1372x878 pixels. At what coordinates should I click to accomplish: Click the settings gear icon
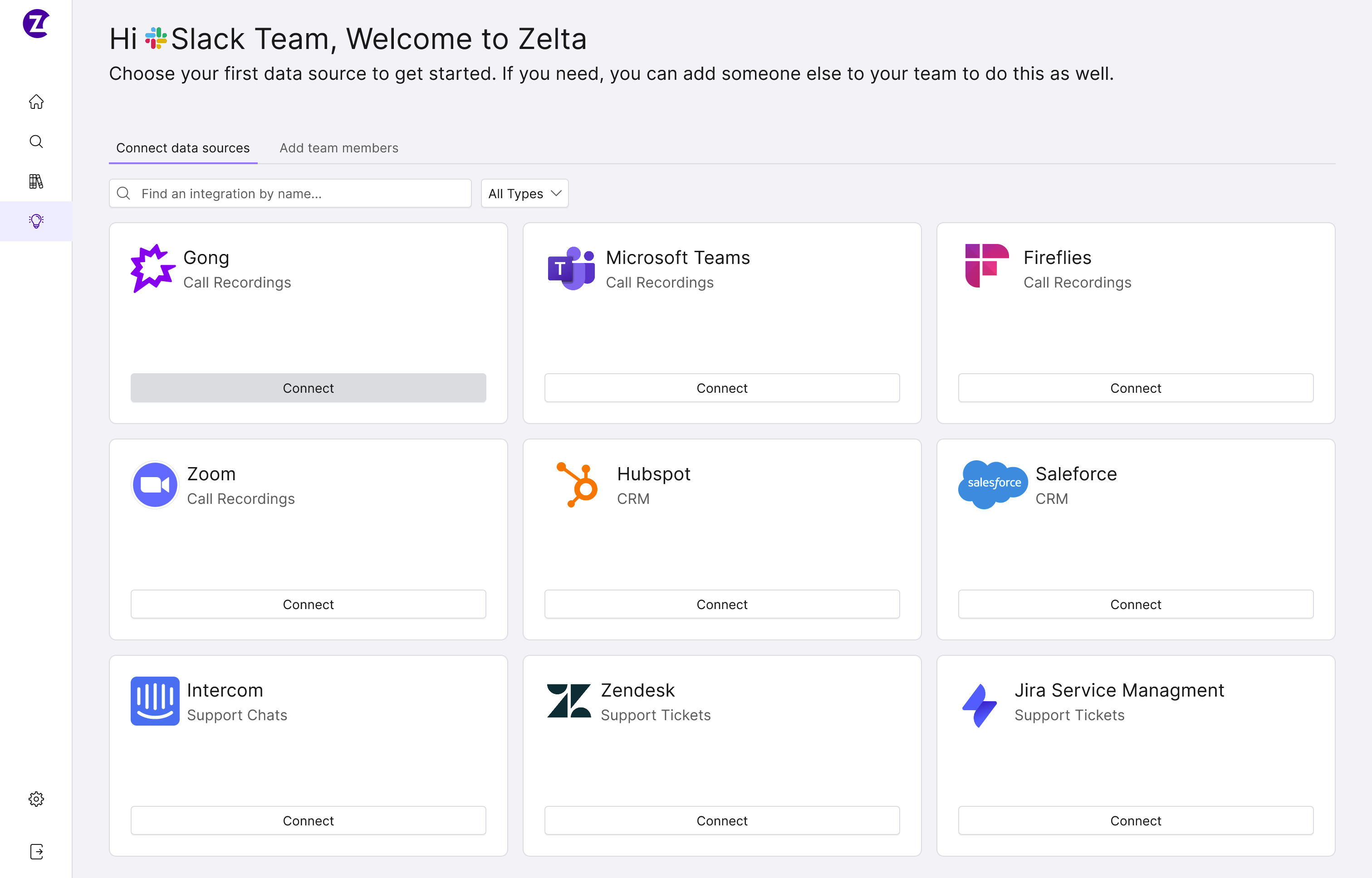pos(36,799)
